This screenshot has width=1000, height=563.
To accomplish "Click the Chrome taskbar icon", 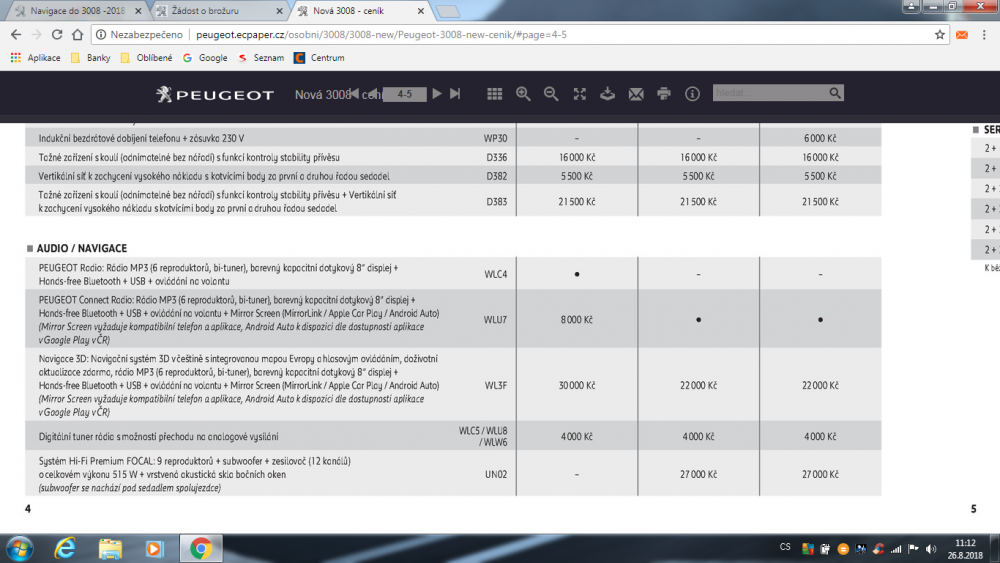I will point(201,548).
